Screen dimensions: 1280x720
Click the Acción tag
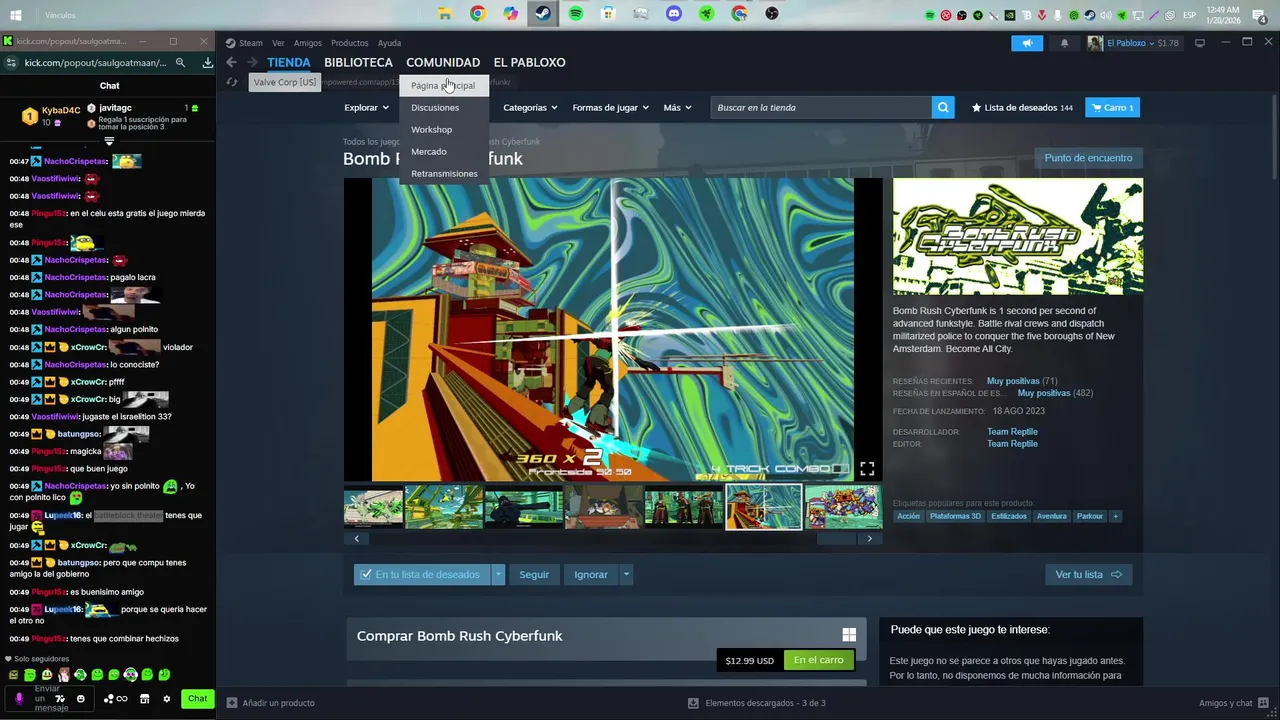908,516
